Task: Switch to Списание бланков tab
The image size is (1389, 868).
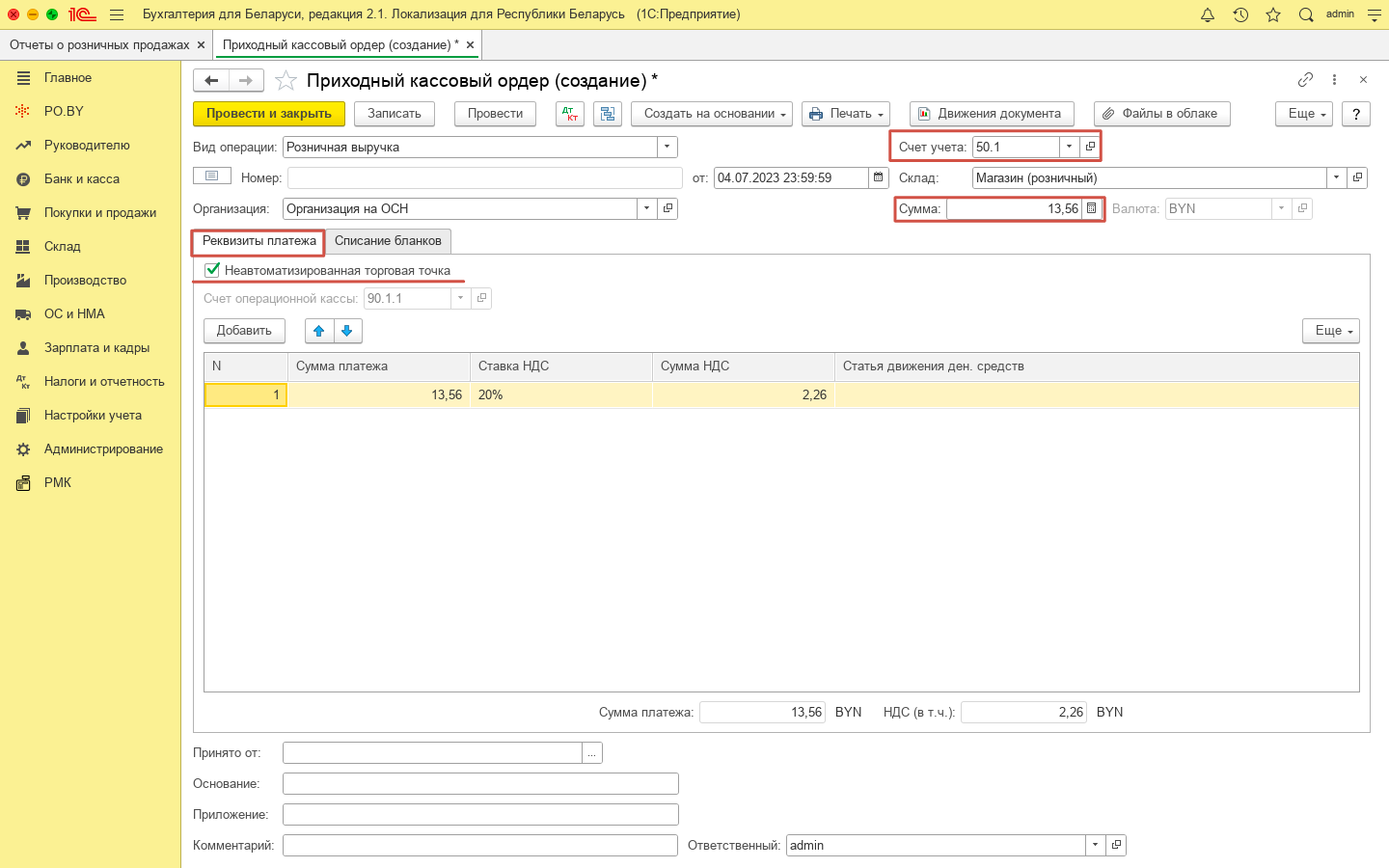Action: 388,241
